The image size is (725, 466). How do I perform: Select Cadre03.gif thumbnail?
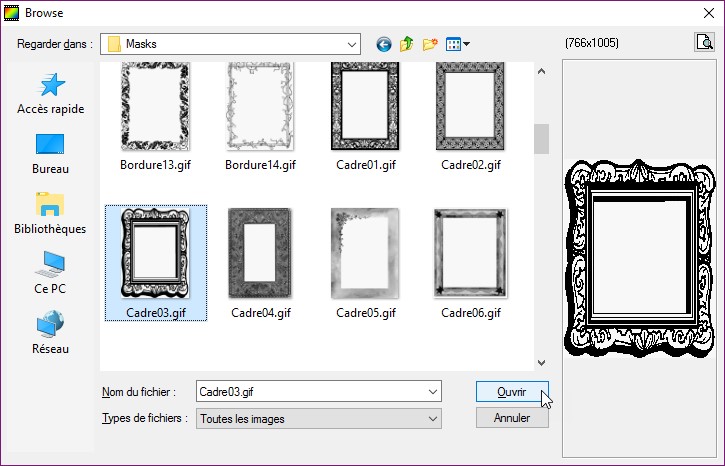(155, 253)
